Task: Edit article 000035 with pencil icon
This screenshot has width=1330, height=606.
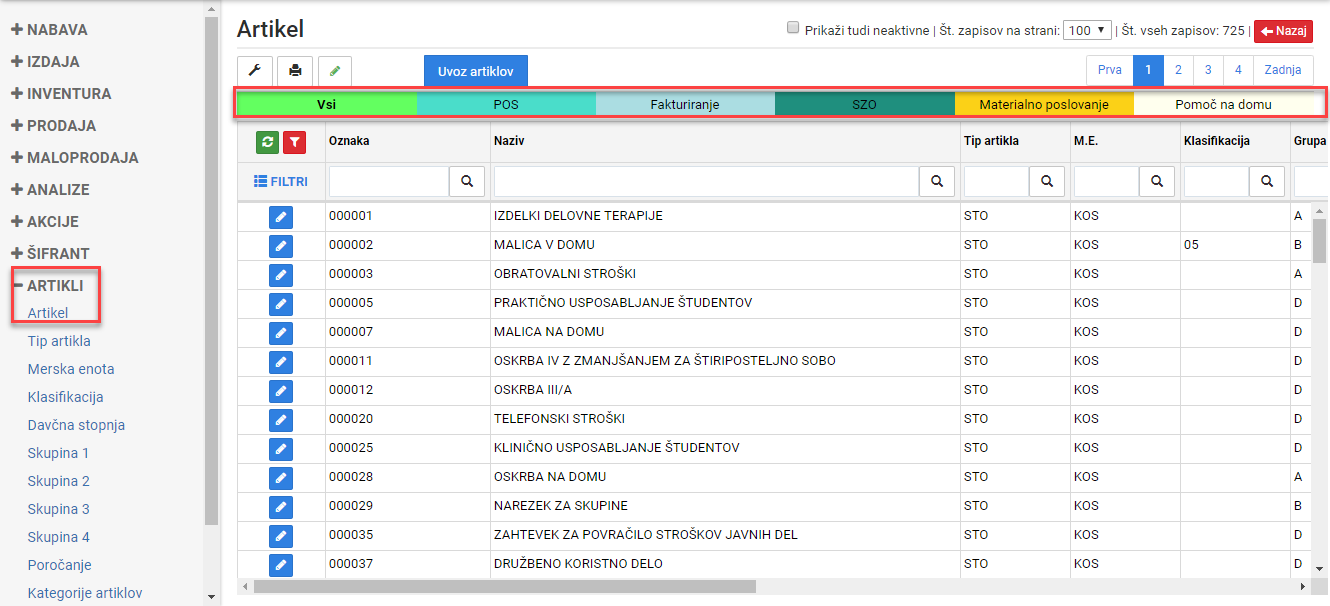Action: 281,535
